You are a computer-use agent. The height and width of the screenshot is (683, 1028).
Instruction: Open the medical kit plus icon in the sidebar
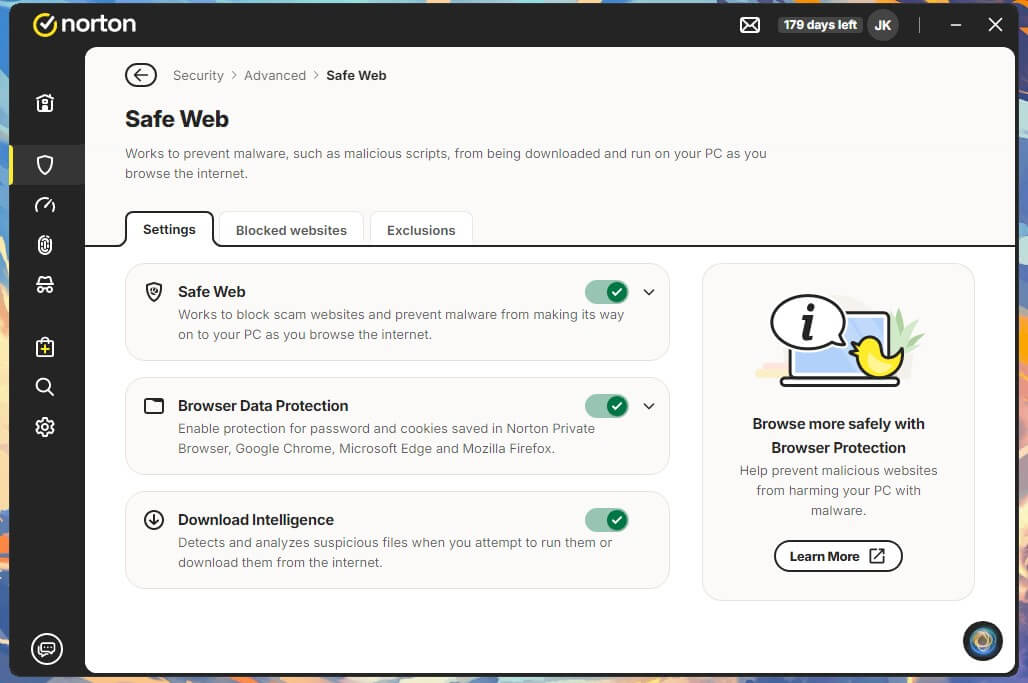point(45,347)
